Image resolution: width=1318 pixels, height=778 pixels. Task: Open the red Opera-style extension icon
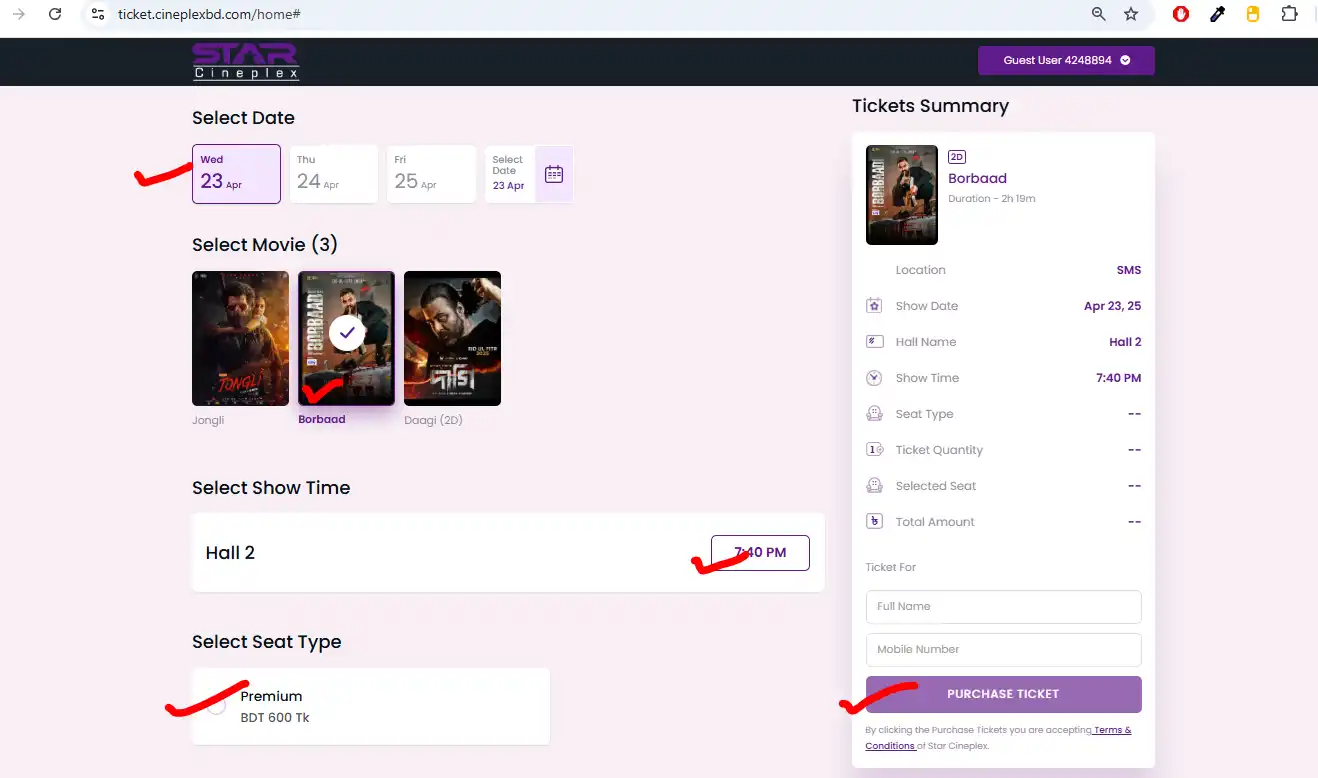click(1181, 14)
